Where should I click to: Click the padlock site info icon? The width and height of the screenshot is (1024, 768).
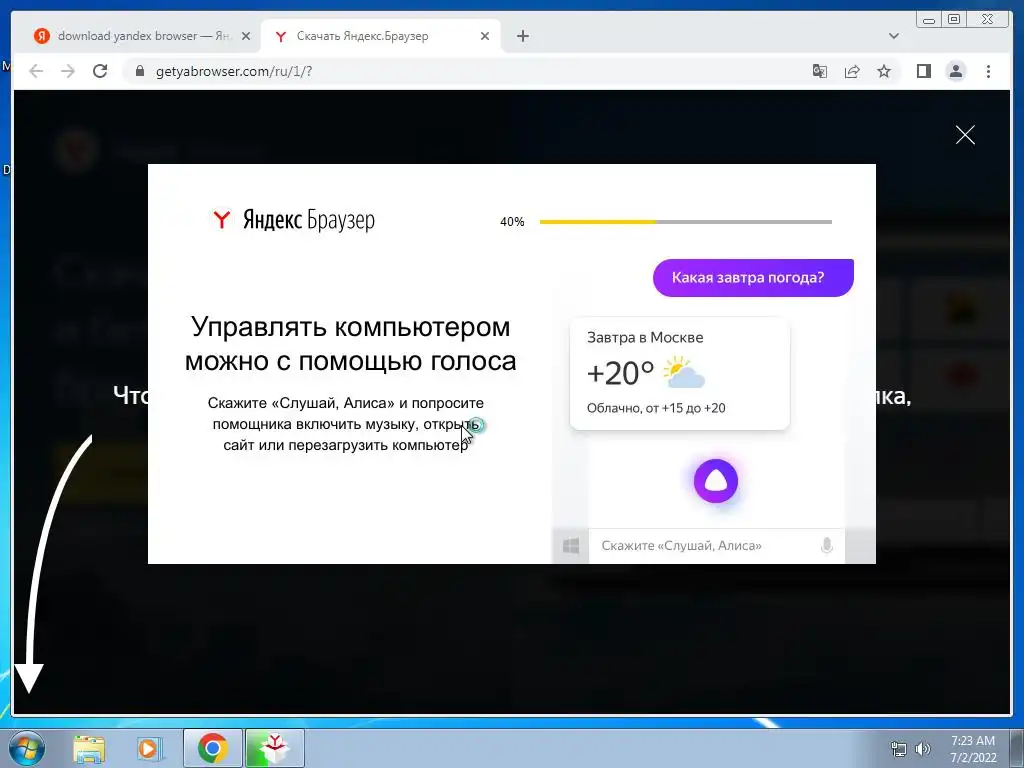click(x=139, y=71)
